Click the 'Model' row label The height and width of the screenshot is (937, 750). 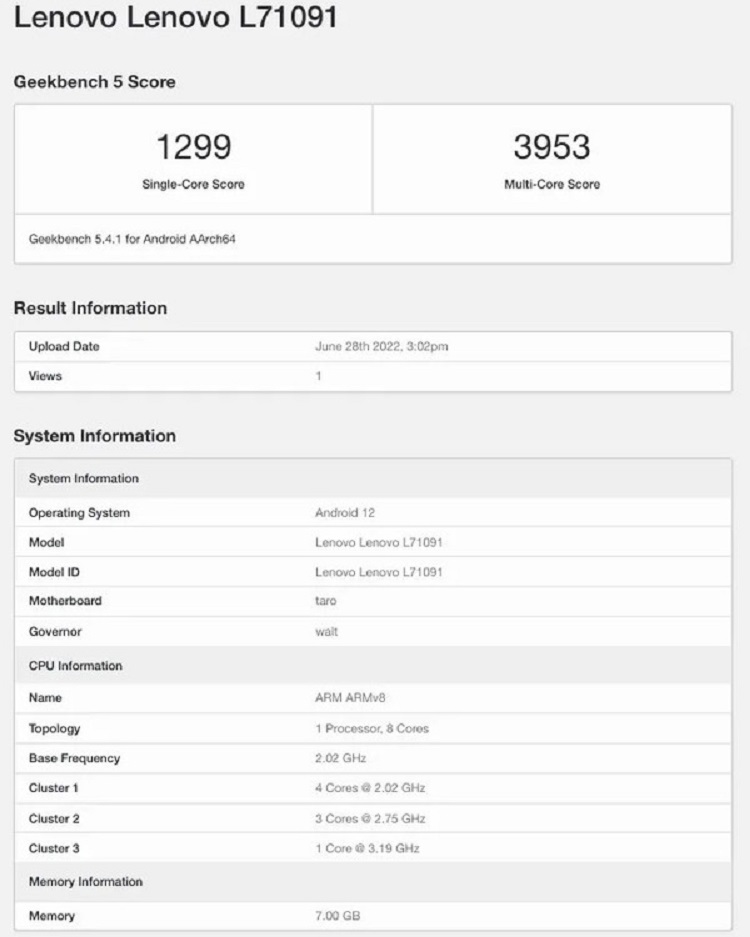tap(47, 543)
